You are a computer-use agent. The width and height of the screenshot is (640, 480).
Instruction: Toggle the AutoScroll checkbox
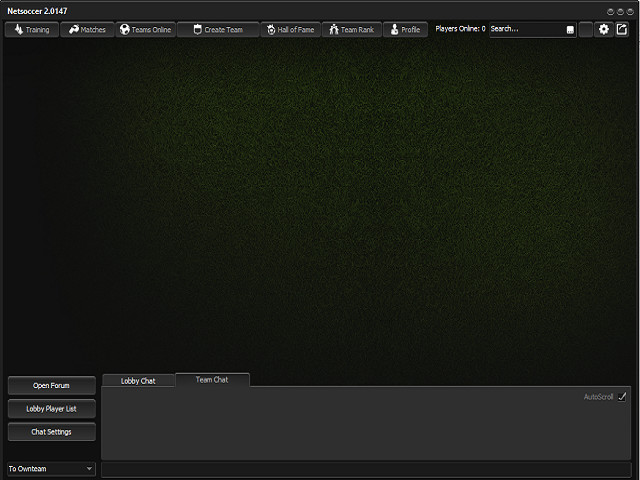pos(623,397)
